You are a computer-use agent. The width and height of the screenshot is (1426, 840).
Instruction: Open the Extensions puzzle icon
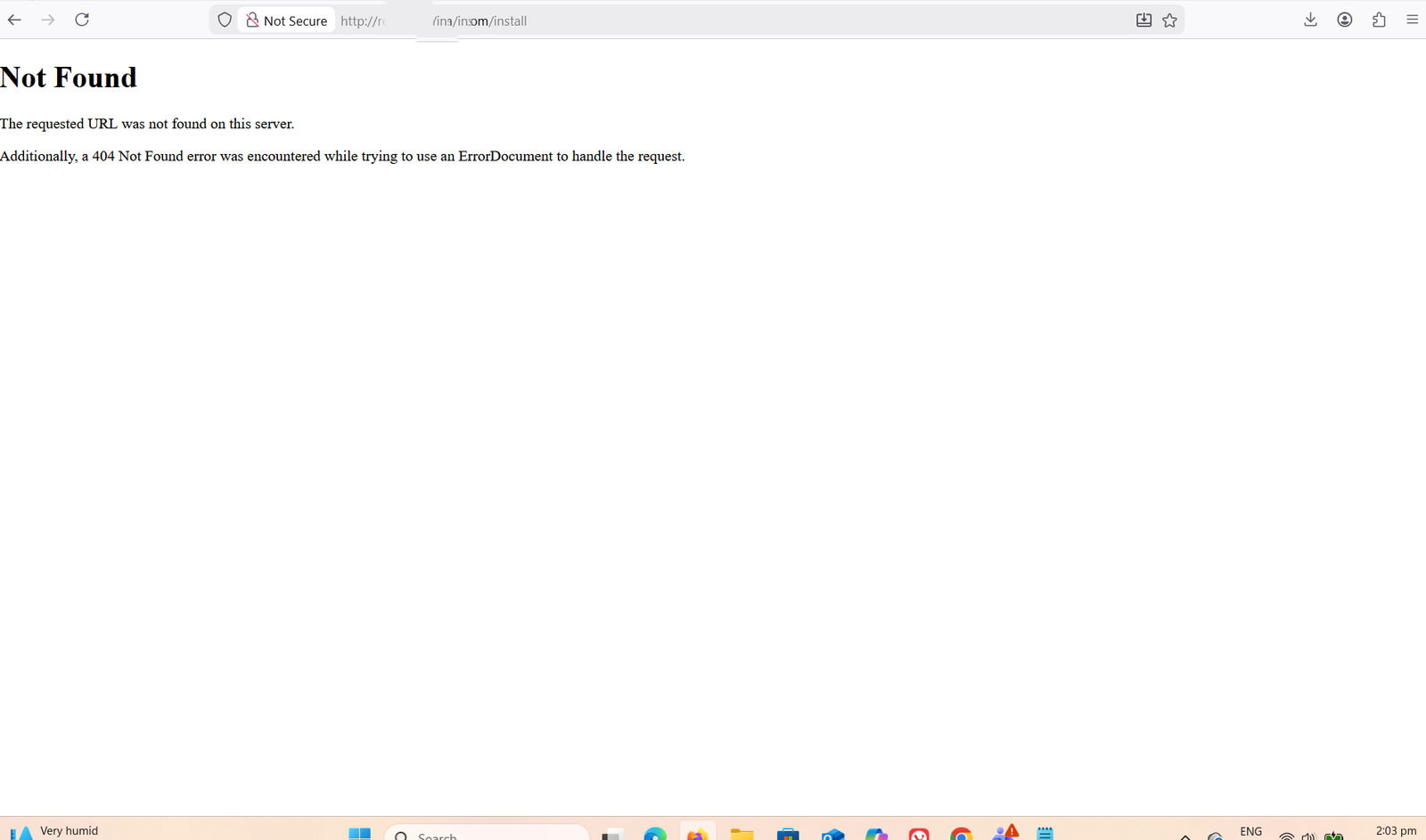coord(1379,20)
